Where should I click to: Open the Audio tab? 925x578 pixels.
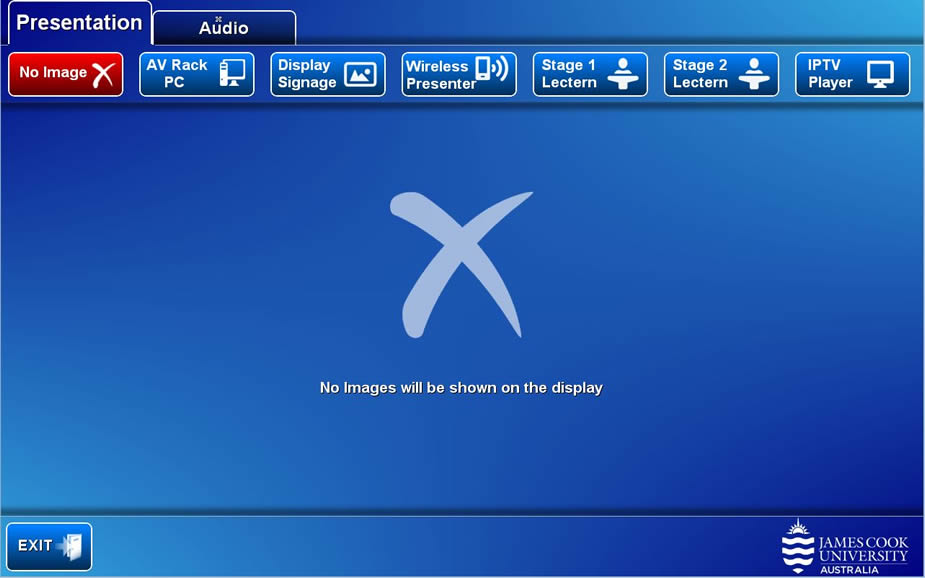point(224,28)
